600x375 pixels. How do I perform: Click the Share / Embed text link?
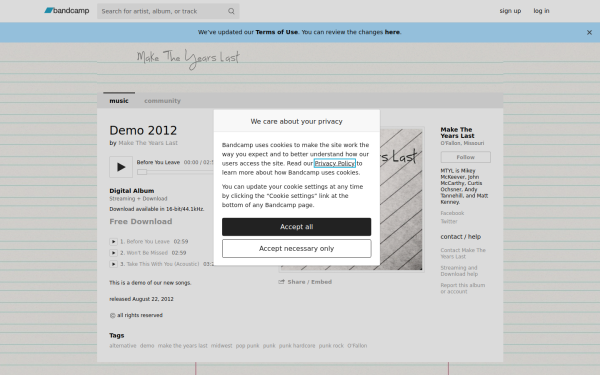point(310,282)
